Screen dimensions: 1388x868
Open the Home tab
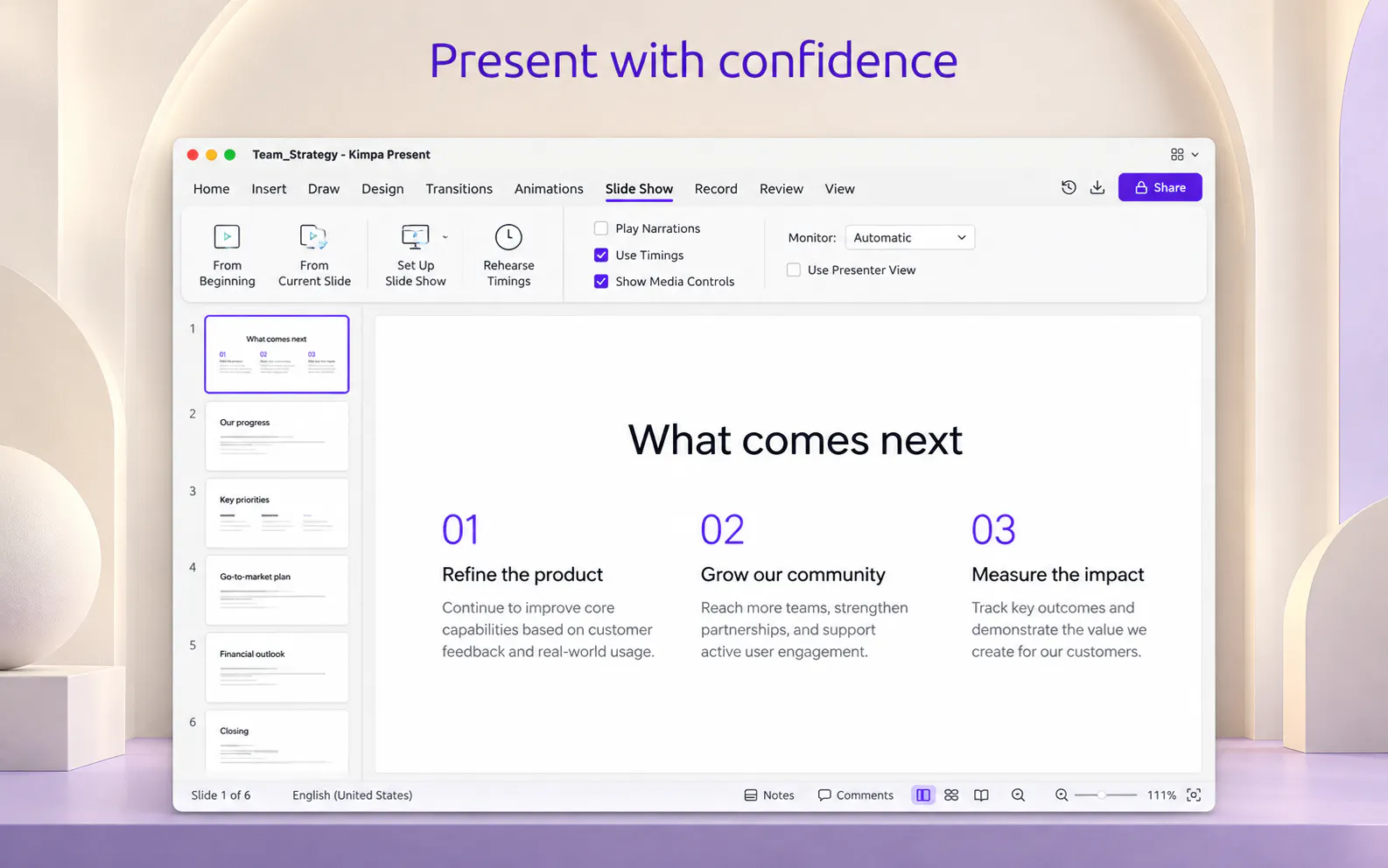[211, 188]
